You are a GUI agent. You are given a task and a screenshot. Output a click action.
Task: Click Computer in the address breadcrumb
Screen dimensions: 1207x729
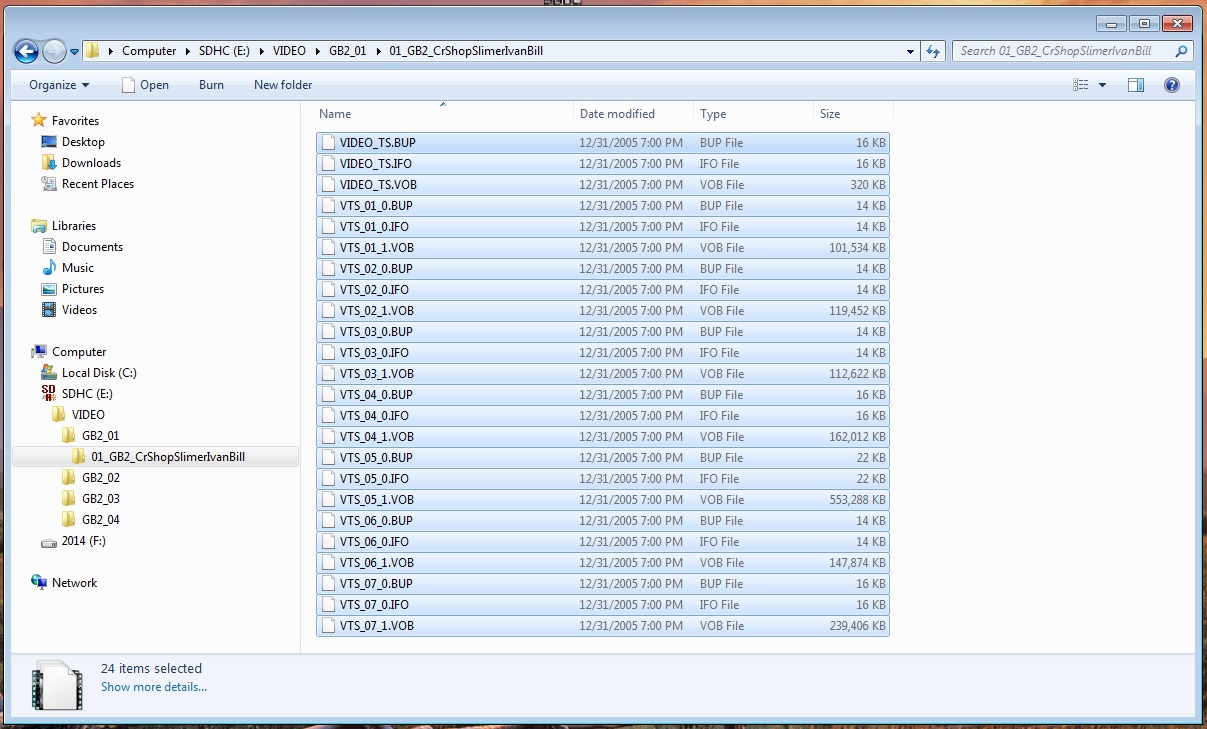[149, 51]
